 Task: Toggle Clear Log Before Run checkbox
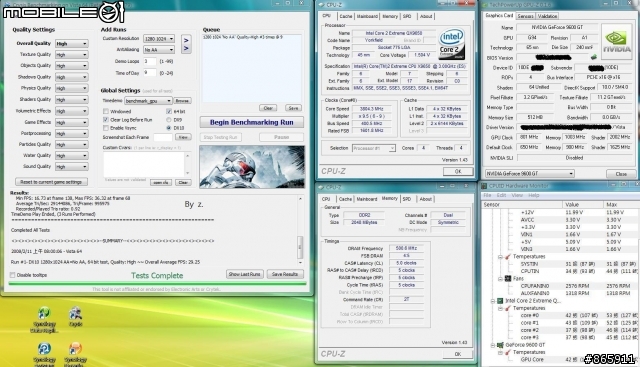tap(106, 120)
